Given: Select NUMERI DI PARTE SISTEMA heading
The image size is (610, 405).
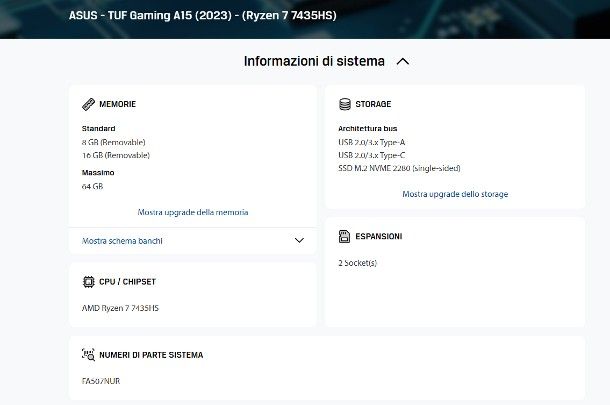Looking at the screenshot, I should (151, 355).
